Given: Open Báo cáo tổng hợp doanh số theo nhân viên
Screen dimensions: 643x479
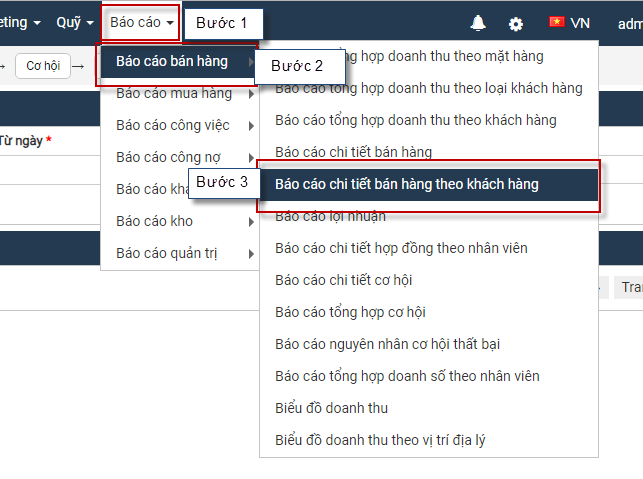Looking at the screenshot, I should click(407, 376).
